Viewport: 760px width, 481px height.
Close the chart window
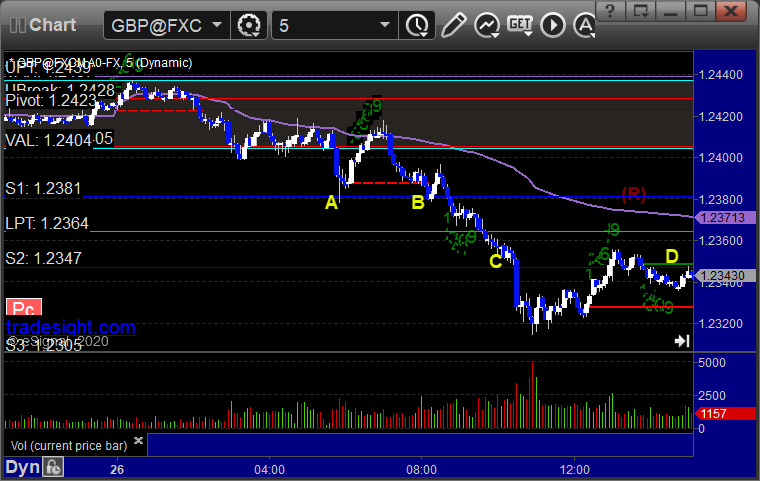[x=730, y=11]
